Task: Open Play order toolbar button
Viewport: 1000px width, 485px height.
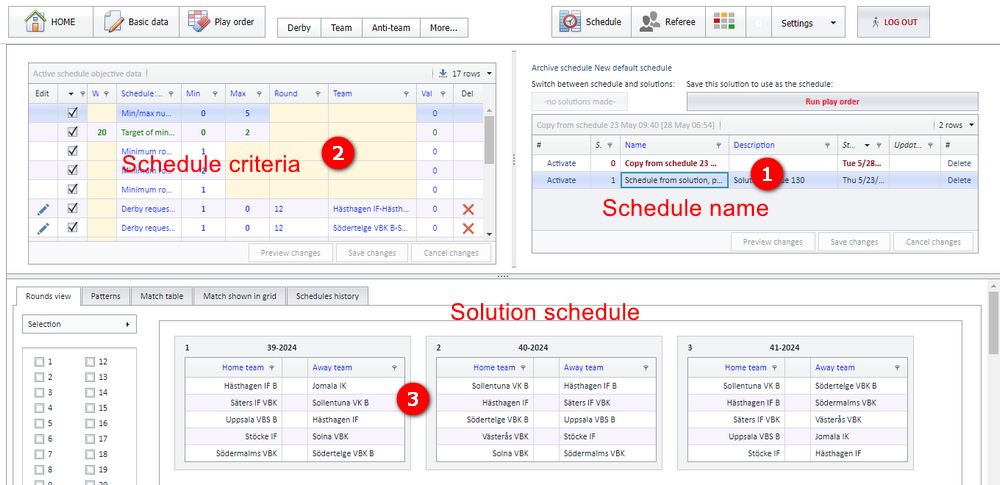Action: click(221, 22)
